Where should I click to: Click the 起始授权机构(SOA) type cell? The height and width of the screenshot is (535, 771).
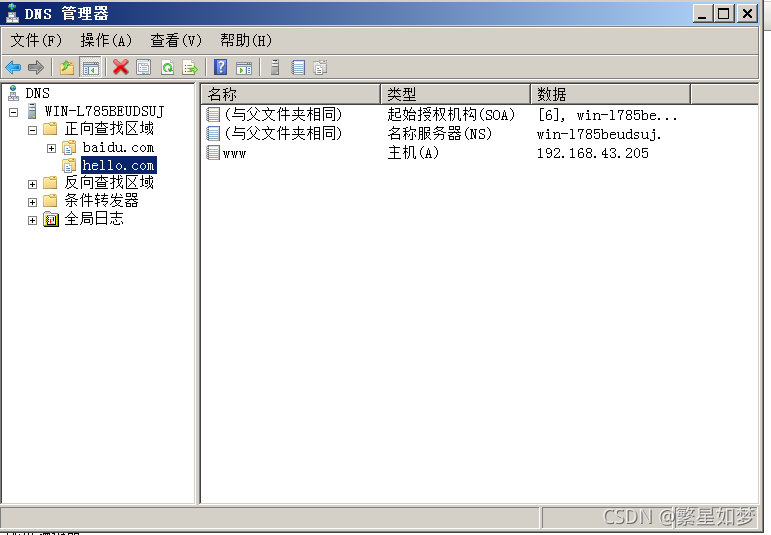point(451,115)
